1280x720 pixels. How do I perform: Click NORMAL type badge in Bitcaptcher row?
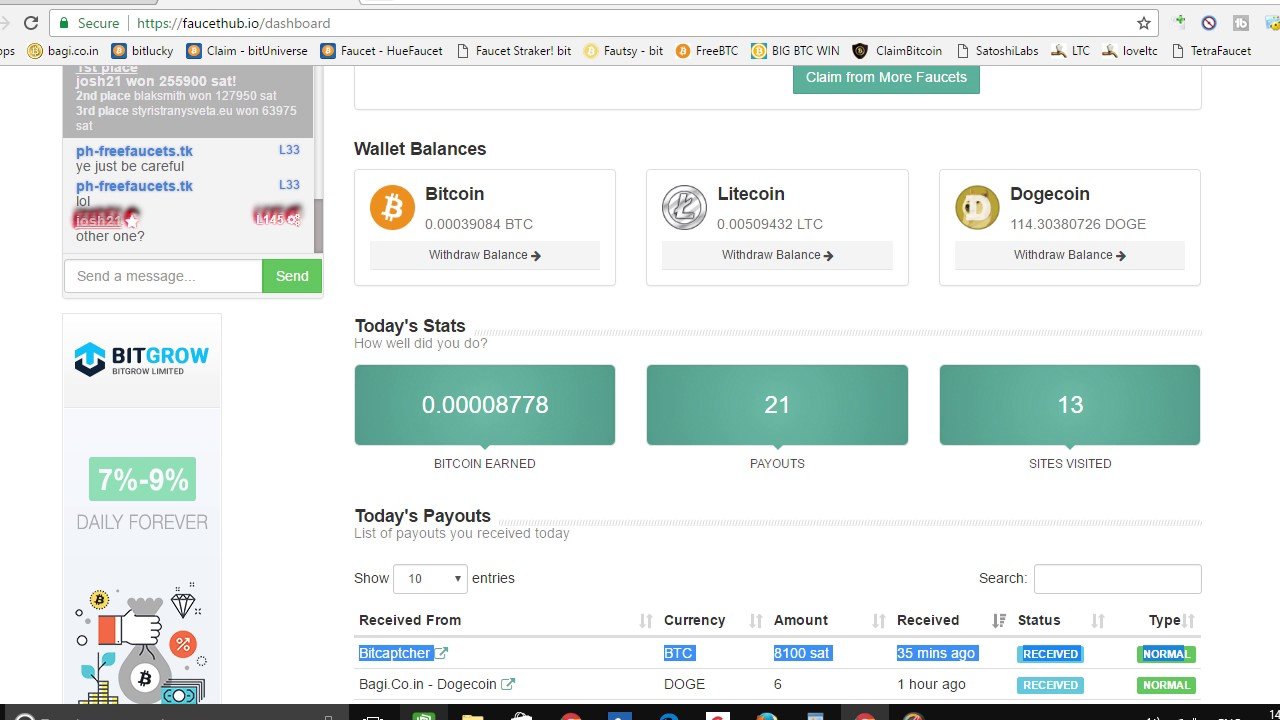click(x=1166, y=654)
